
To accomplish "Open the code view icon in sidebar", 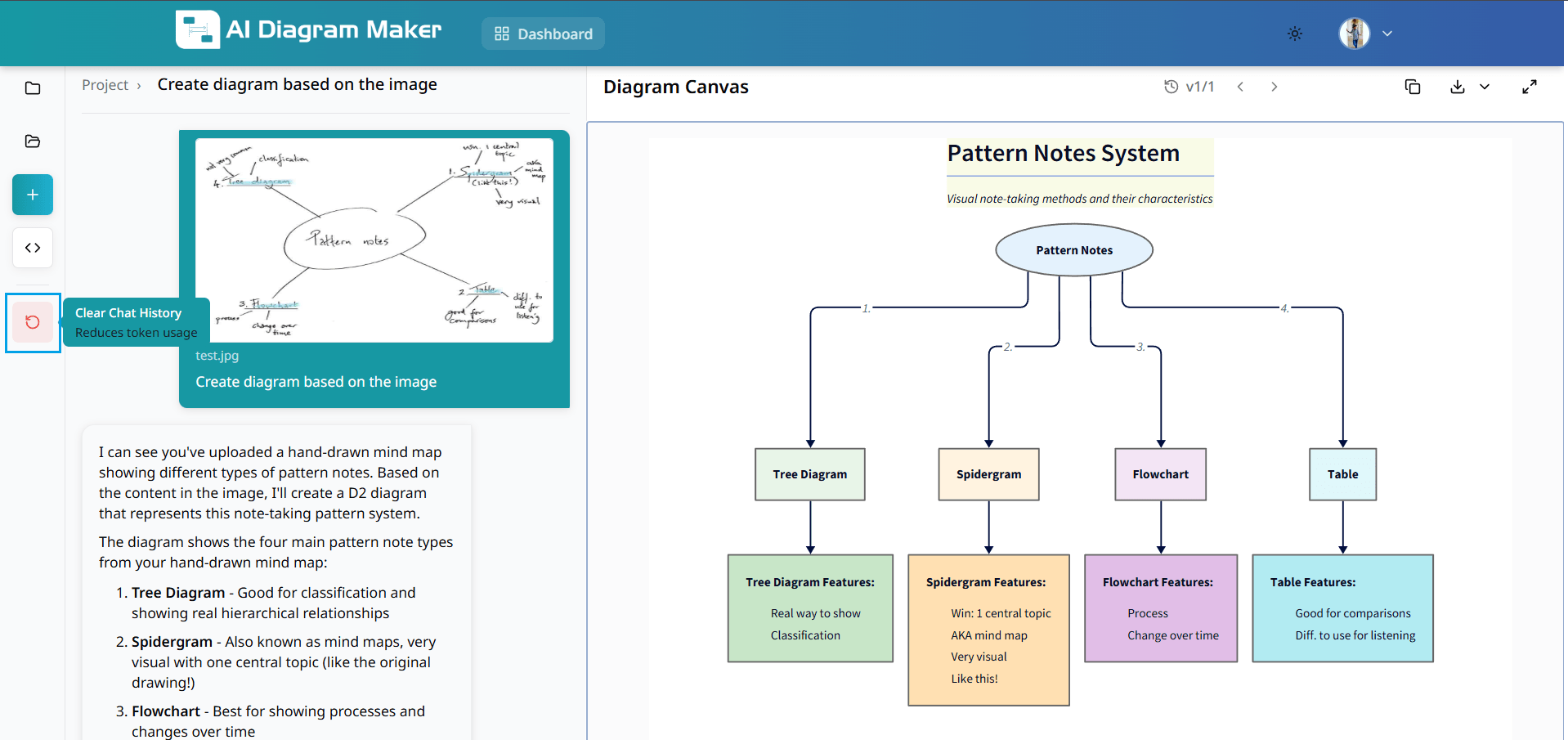I will [x=33, y=248].
